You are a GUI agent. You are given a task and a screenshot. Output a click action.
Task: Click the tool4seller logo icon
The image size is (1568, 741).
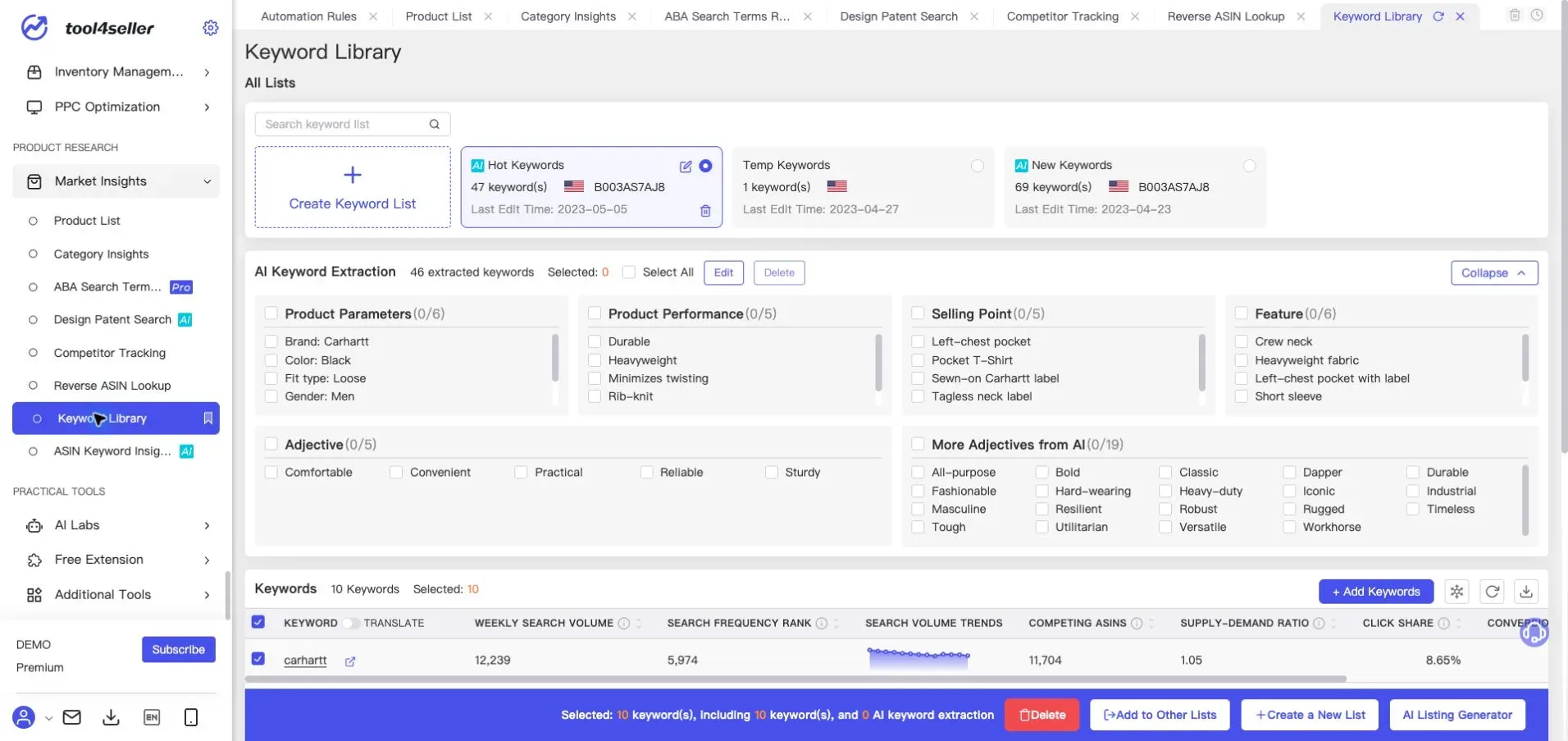point(34,27)
